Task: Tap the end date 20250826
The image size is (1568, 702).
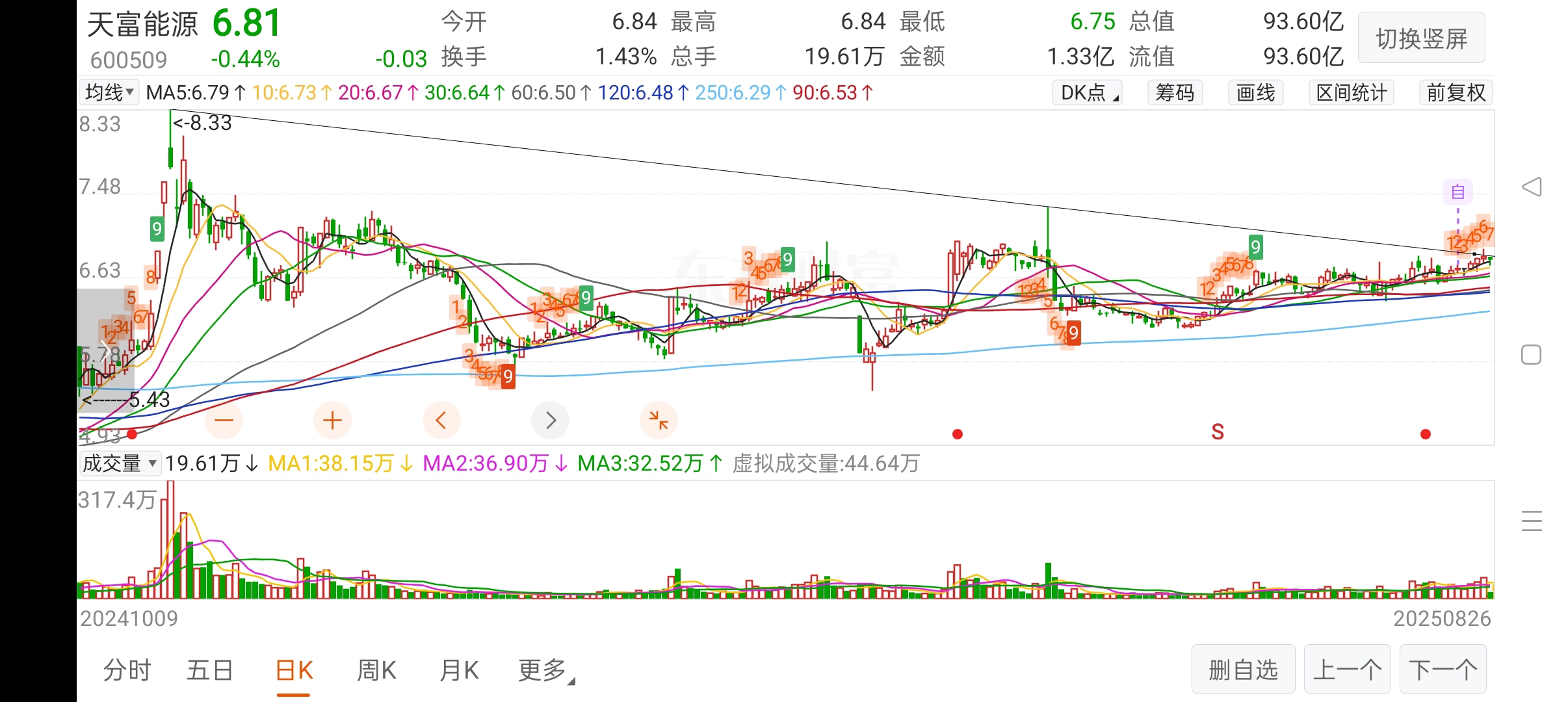Action: tap(1442, 619)
